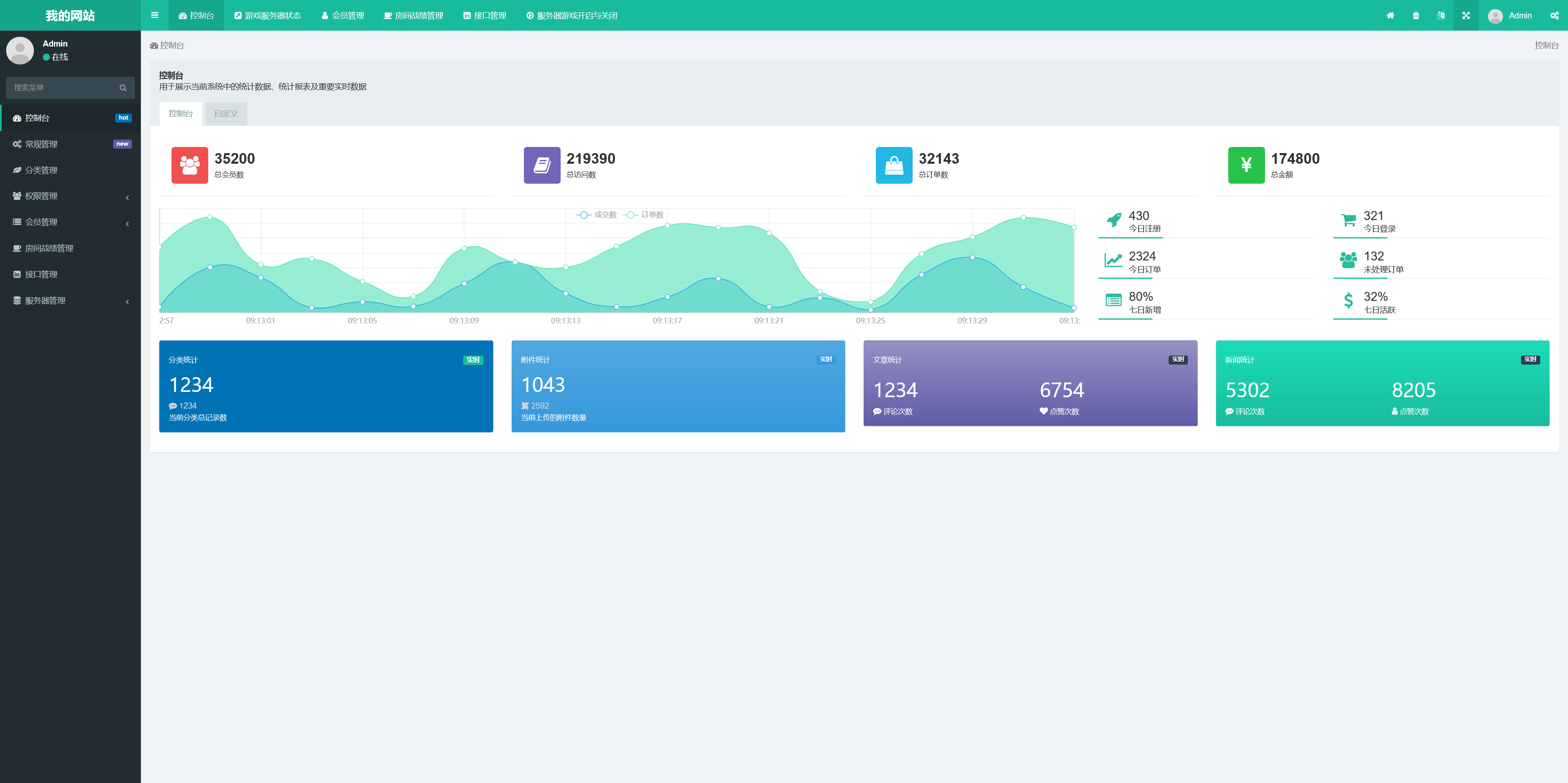1568x783 pixels.
Task: Click the home icon in top bar
Action: tap(1390, 16)
